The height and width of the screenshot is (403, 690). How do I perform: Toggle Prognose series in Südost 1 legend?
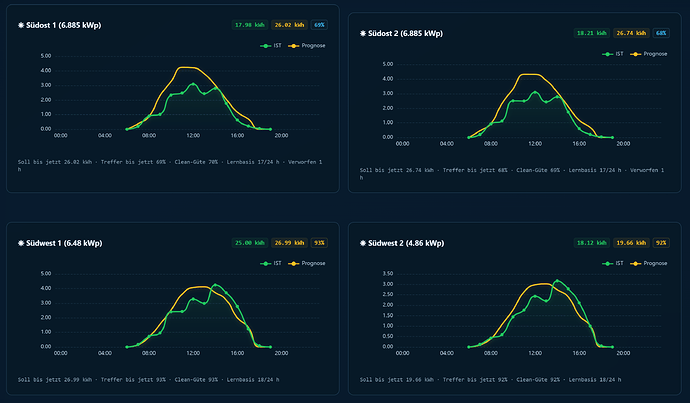307,46
